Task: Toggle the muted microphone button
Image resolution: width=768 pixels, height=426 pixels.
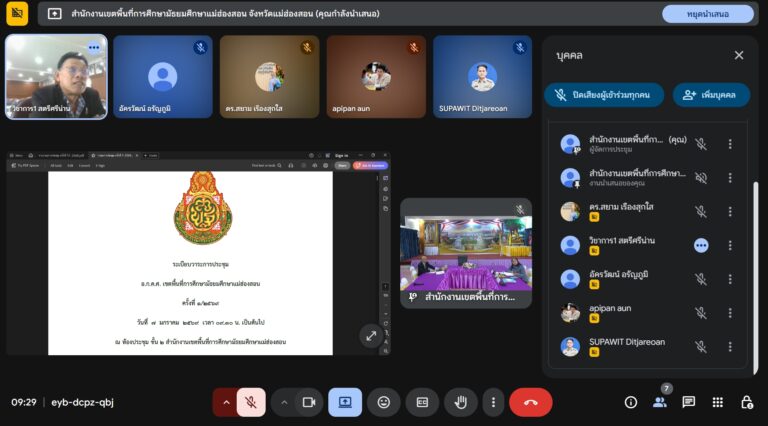Action: [252, 402]
